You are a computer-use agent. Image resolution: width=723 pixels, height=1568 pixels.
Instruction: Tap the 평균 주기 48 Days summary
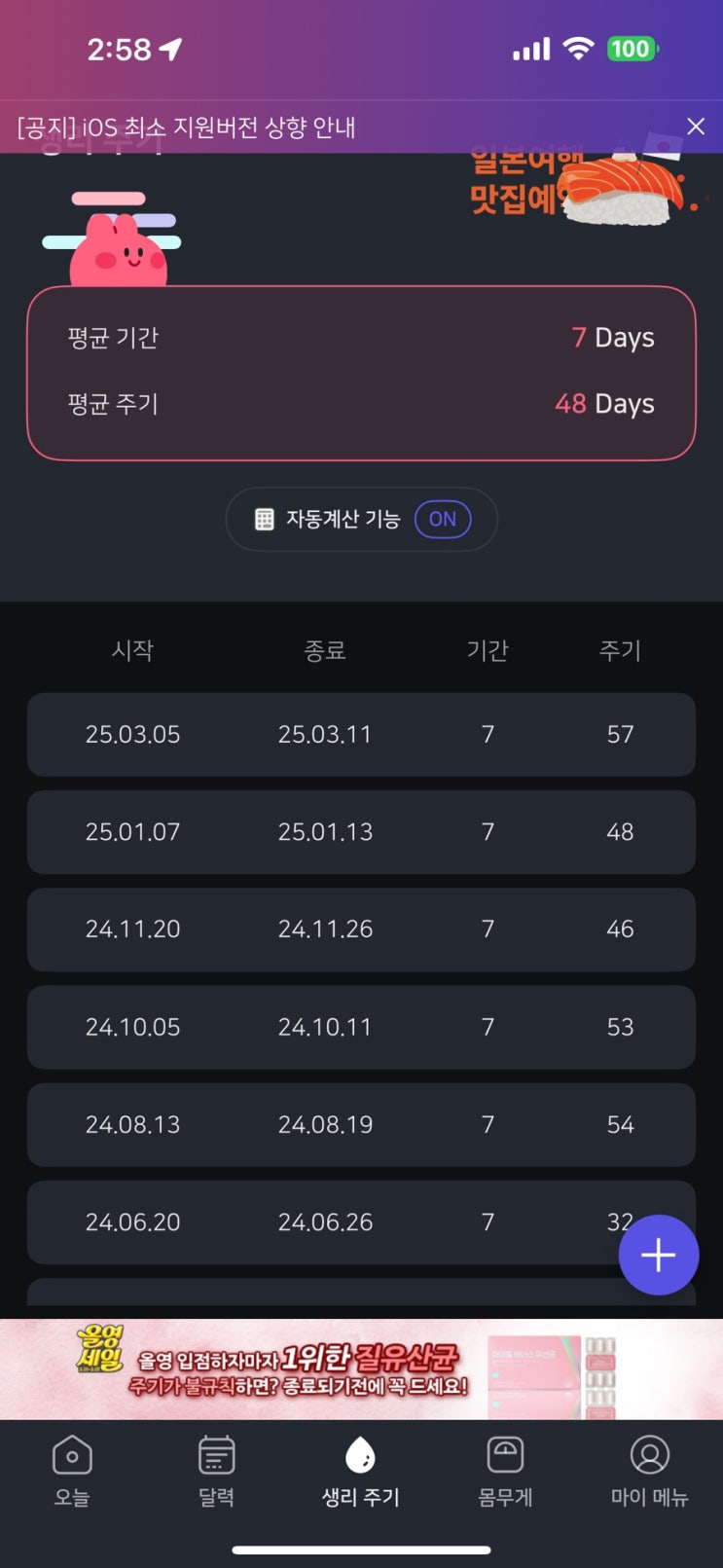[x=361, y=404]
